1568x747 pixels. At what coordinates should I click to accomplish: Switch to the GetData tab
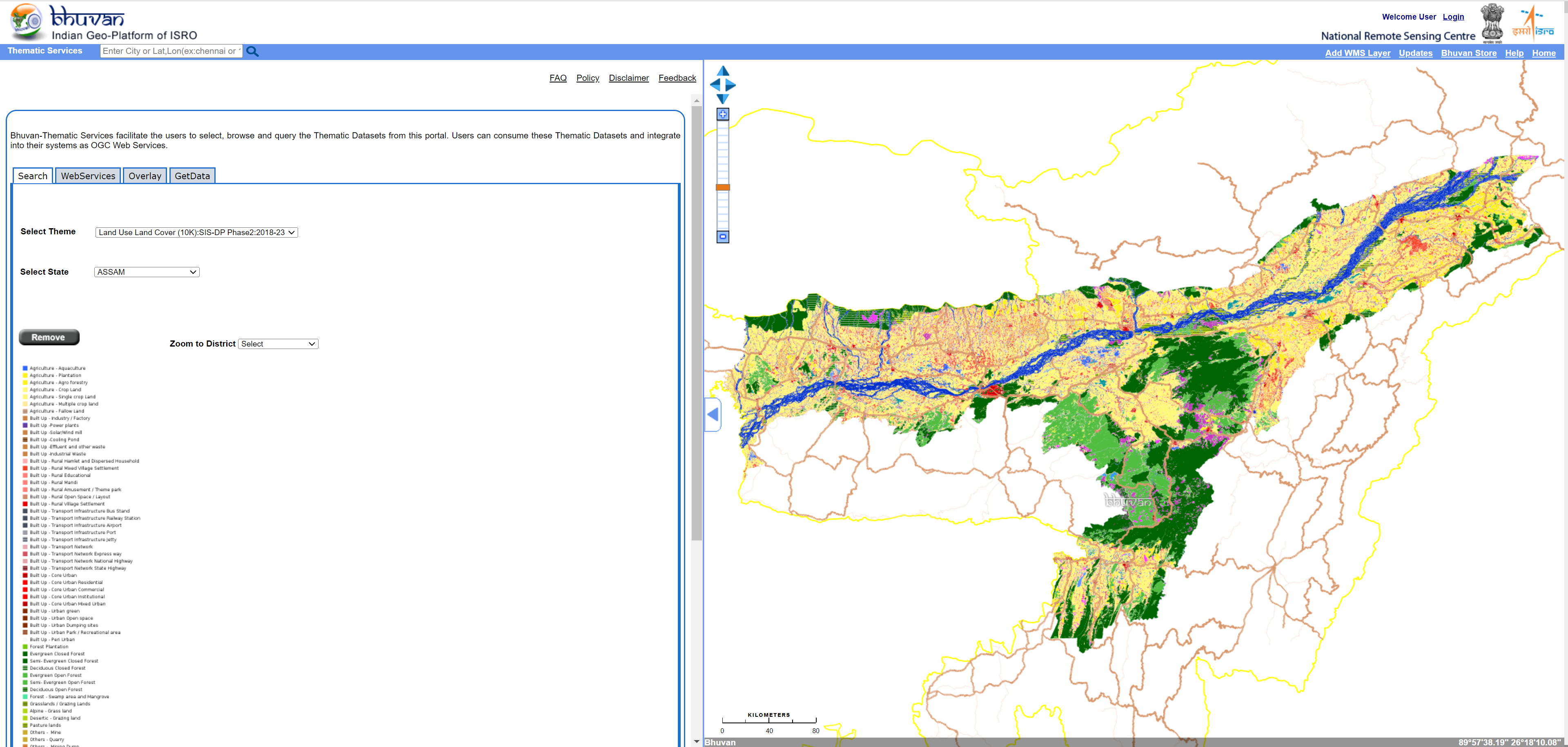(x=192, y=176)
